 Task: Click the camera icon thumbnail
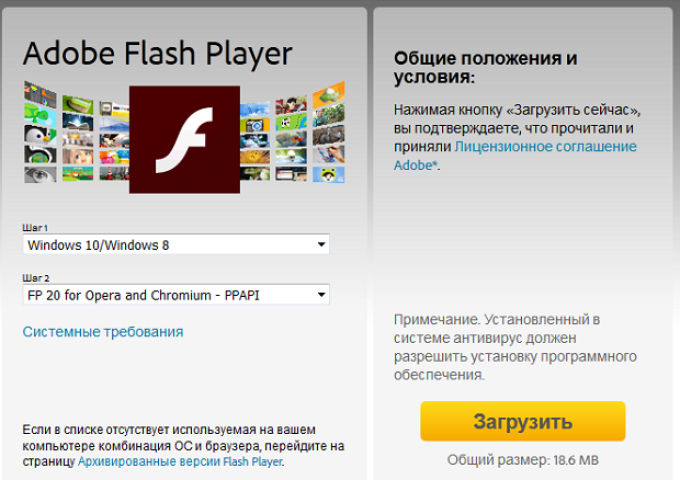255,125
